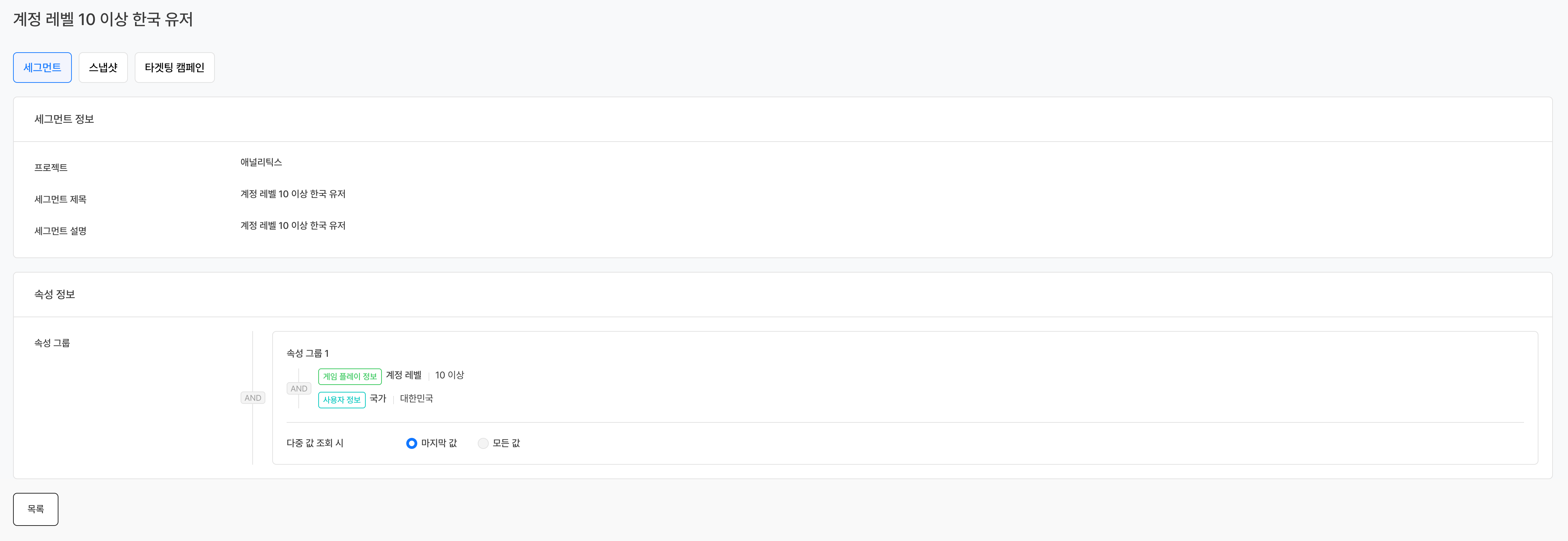Click the 애널리틱스 project value
The width and height of the screenshot is (1568, 541).
coord(261,162)
